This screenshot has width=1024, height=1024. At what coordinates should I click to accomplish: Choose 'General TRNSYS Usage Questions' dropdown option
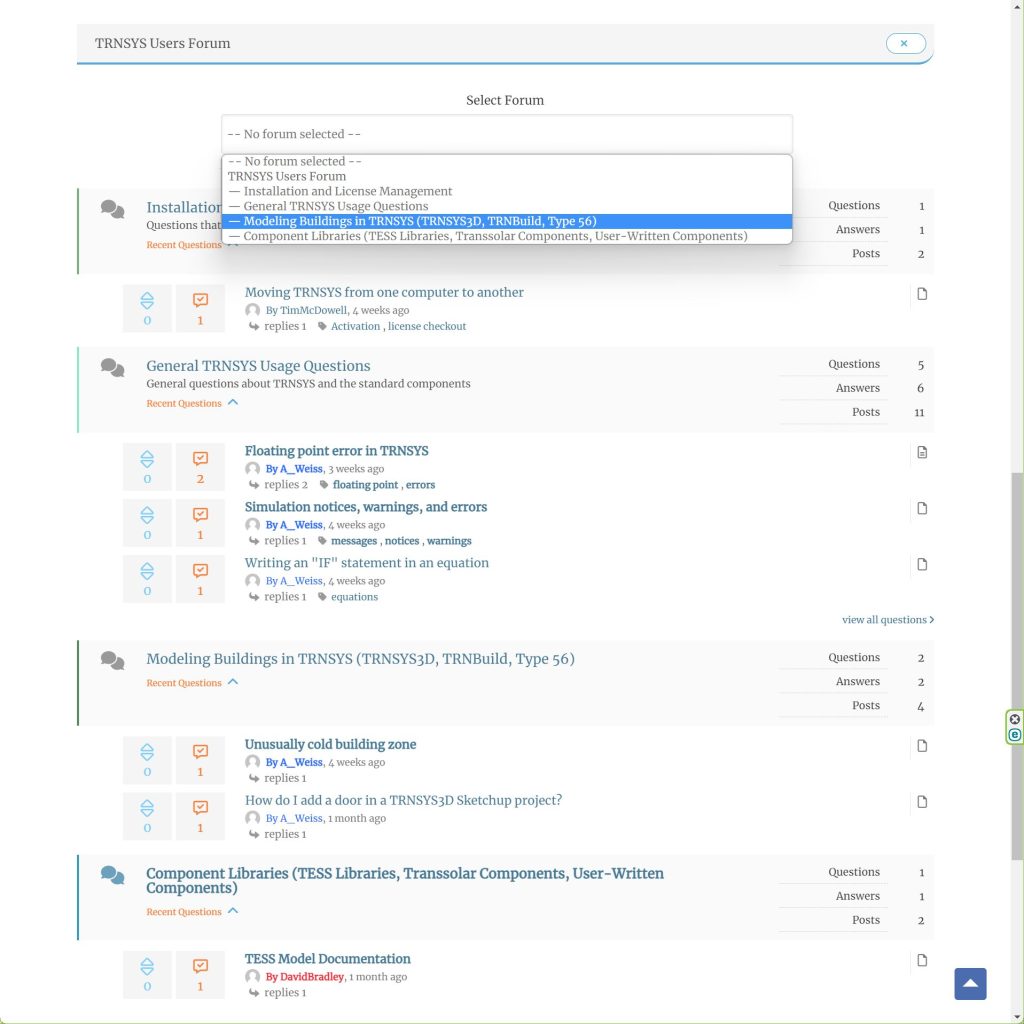tap(507, 206)
